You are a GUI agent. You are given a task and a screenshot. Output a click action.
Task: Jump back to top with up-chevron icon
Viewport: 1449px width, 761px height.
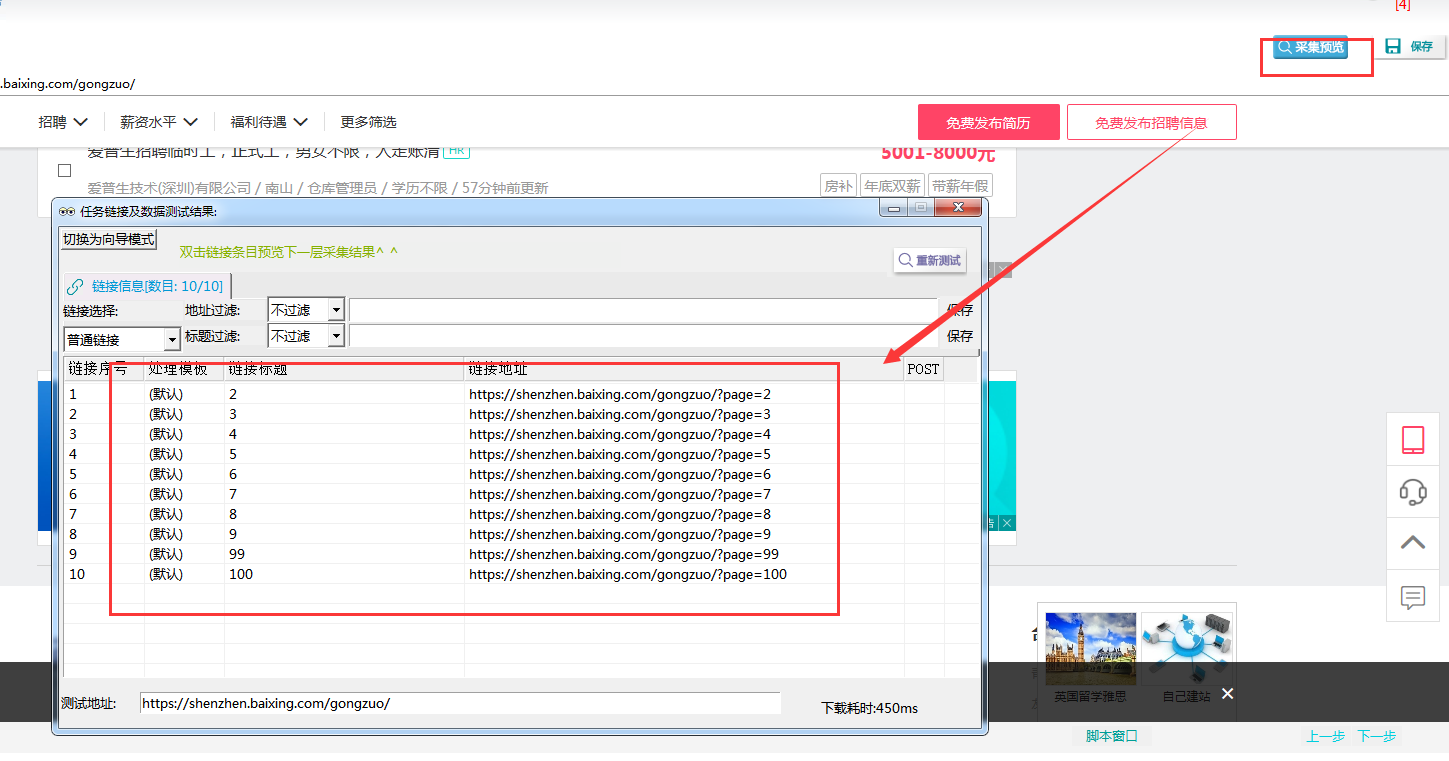[1412, 543]
